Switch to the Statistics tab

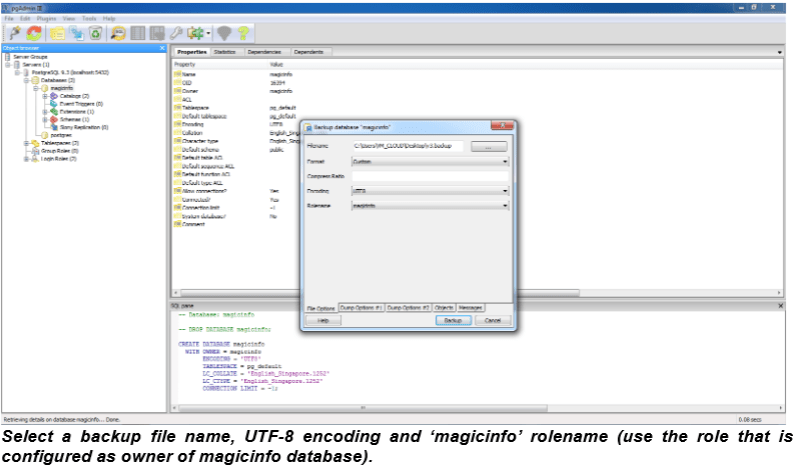(x=224, y=52)
